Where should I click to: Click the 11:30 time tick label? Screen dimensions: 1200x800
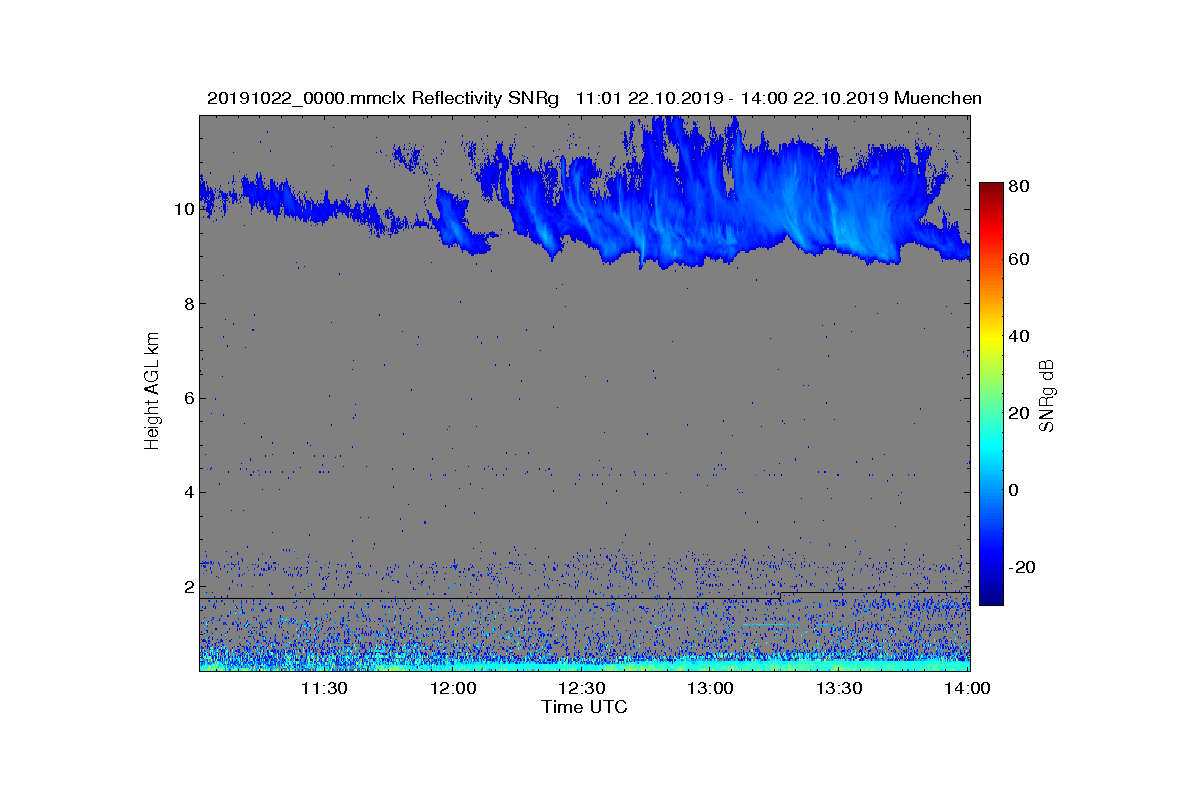point(324,689)
